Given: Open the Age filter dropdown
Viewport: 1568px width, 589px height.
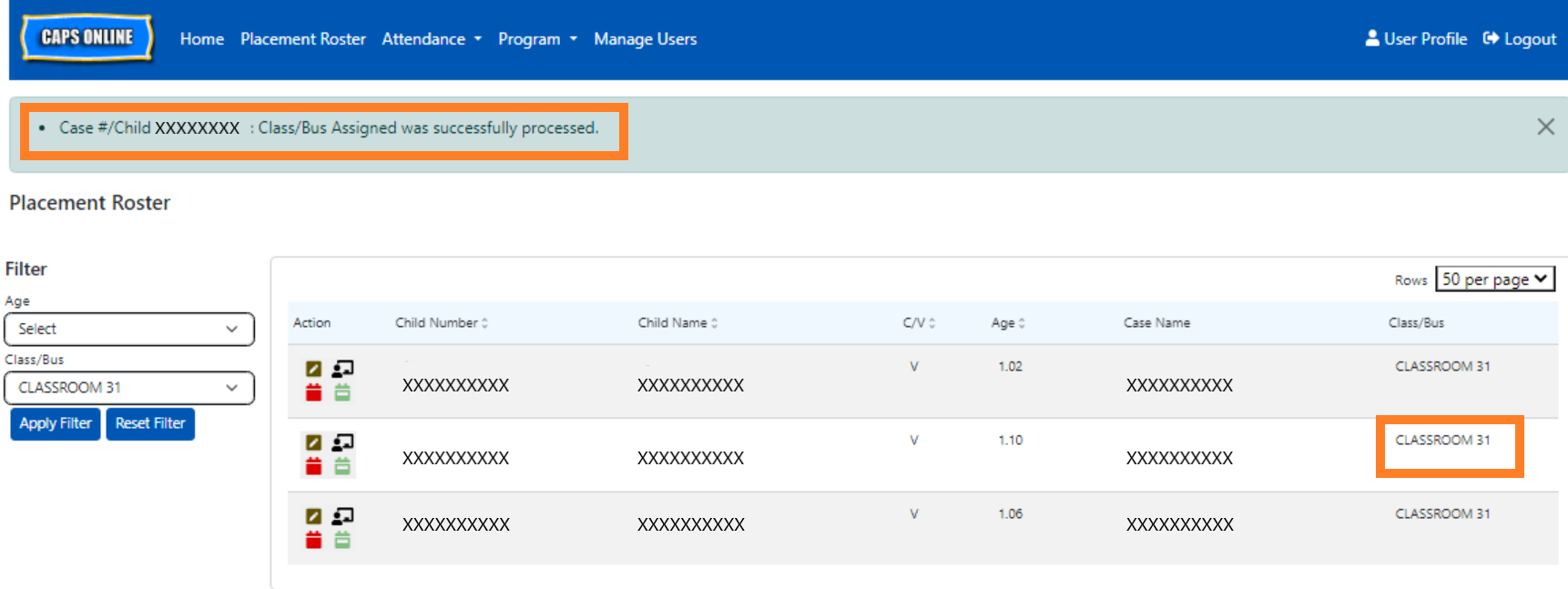Looking at the screenshot, I should coord(129,329).
